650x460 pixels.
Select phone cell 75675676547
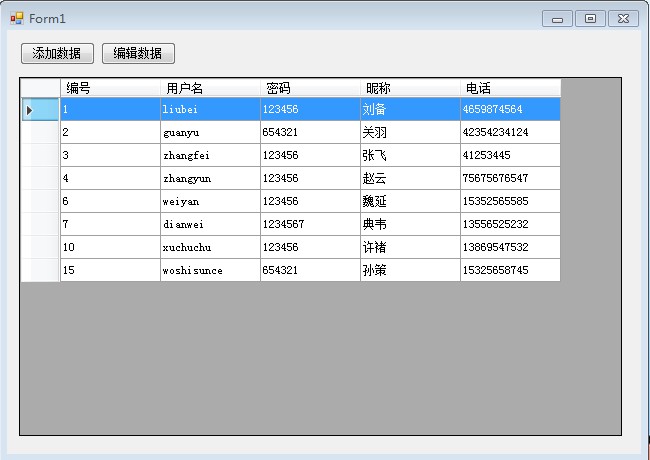point(510,178)
